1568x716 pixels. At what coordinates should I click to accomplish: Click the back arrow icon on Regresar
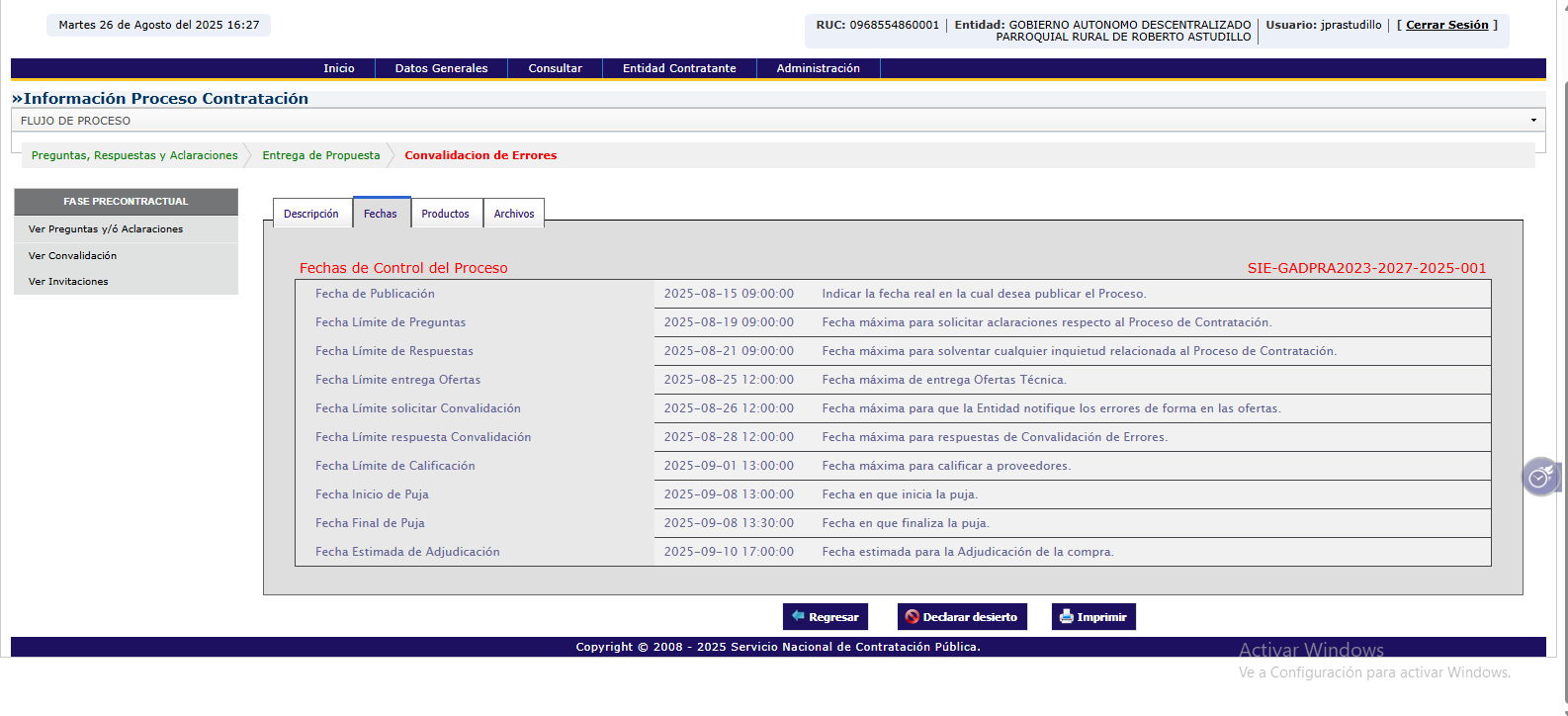point(798,616)
